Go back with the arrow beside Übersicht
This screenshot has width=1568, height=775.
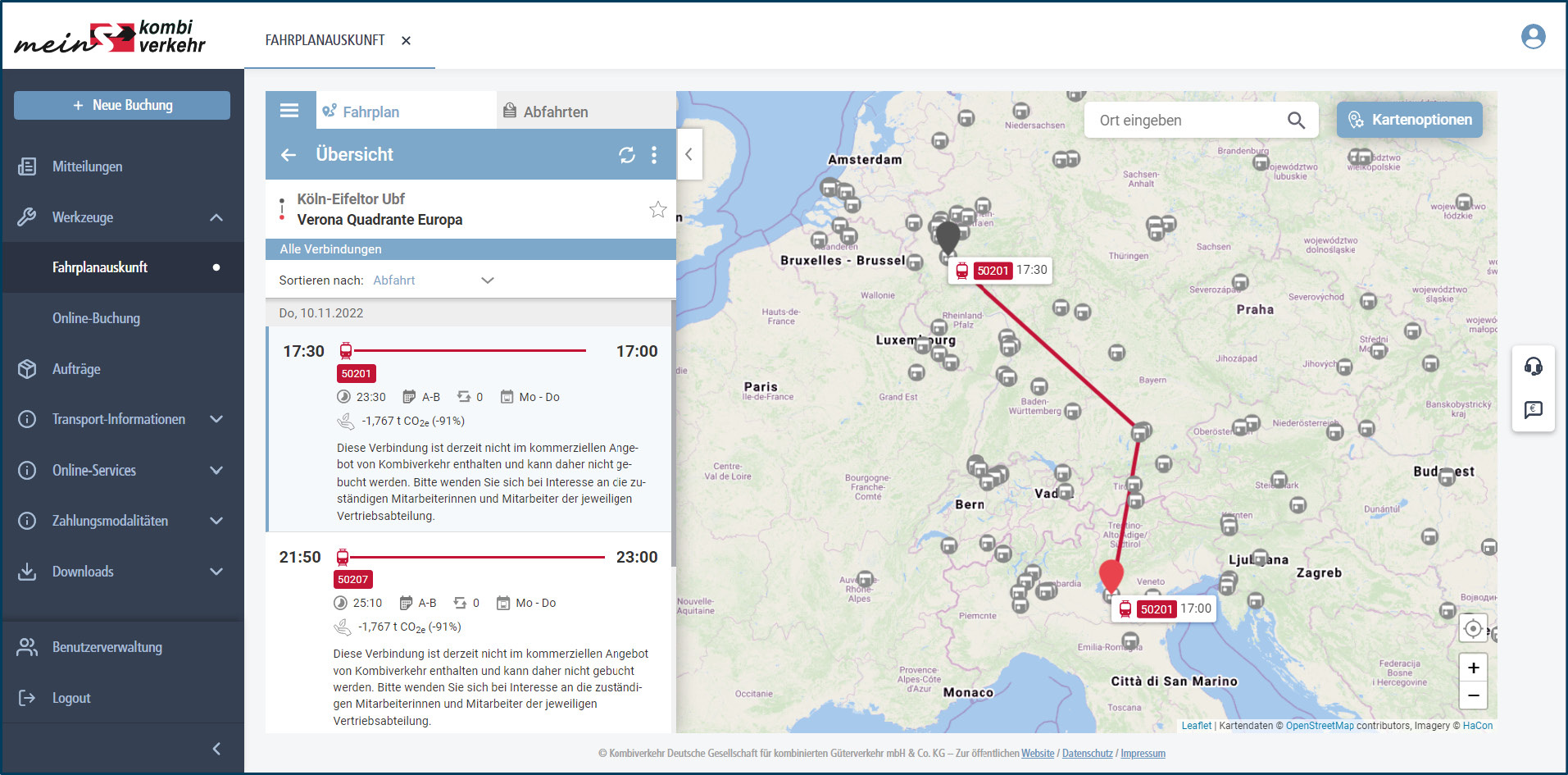click(289, 155)
